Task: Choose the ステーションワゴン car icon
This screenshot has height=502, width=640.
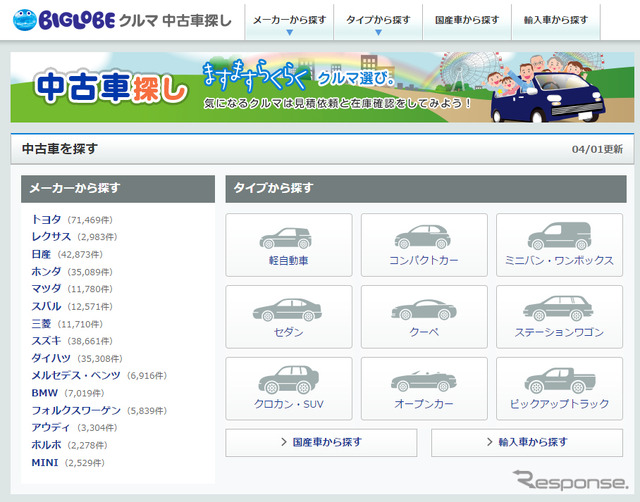Action: point(558,308)
